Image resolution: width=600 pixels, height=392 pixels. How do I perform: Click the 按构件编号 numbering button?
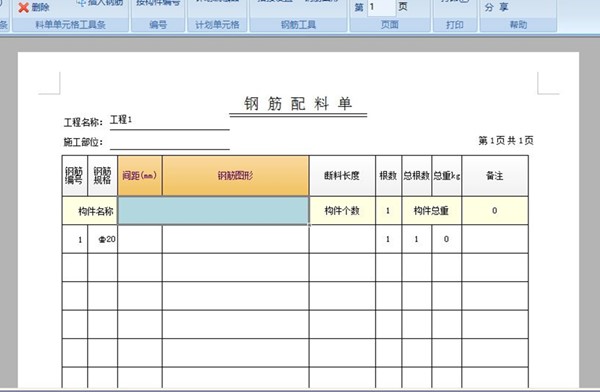tap(158, 3)
